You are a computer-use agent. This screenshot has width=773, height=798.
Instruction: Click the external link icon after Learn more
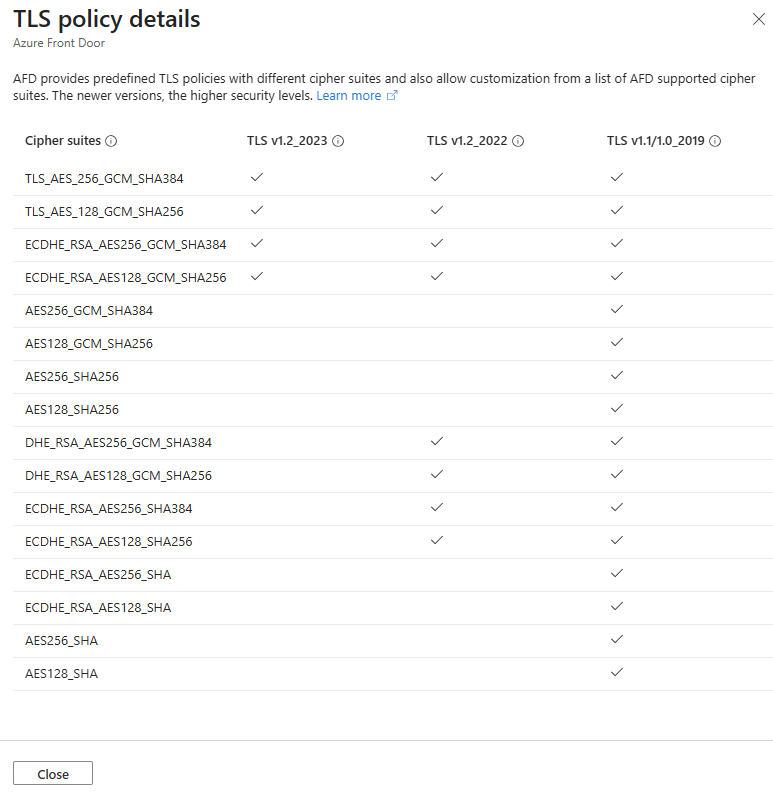tap(392, 95)
